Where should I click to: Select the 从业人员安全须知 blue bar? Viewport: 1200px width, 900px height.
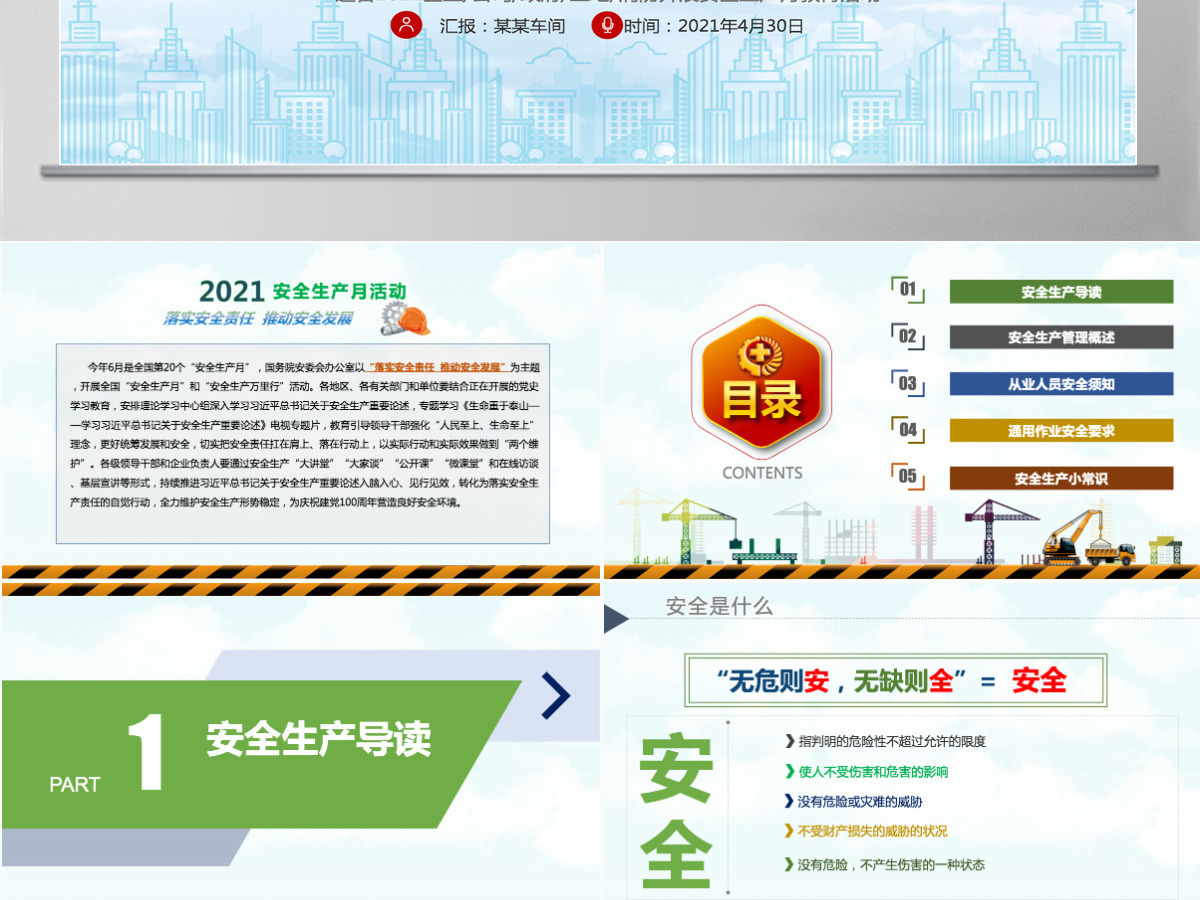[1061, 384]
